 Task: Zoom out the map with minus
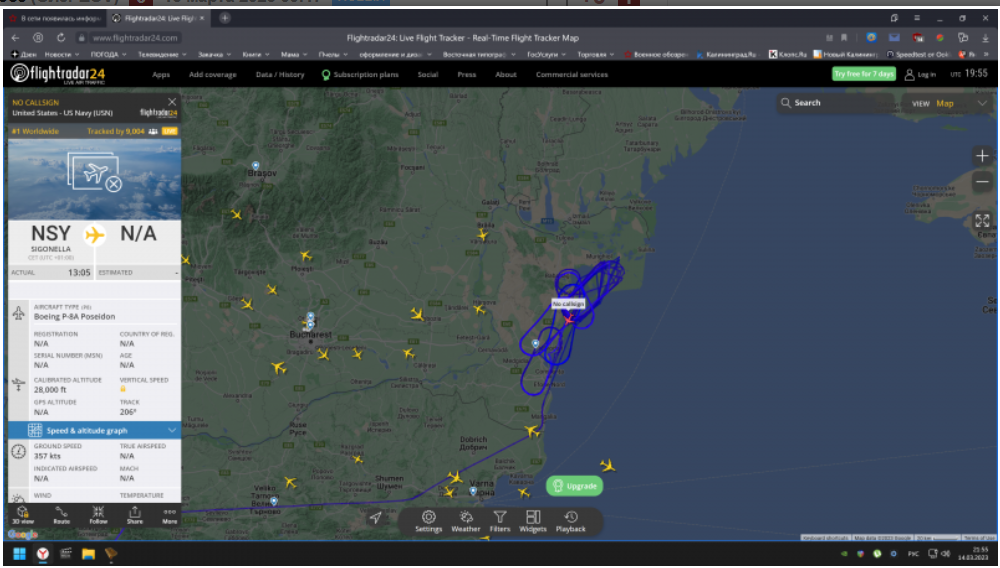982,182
